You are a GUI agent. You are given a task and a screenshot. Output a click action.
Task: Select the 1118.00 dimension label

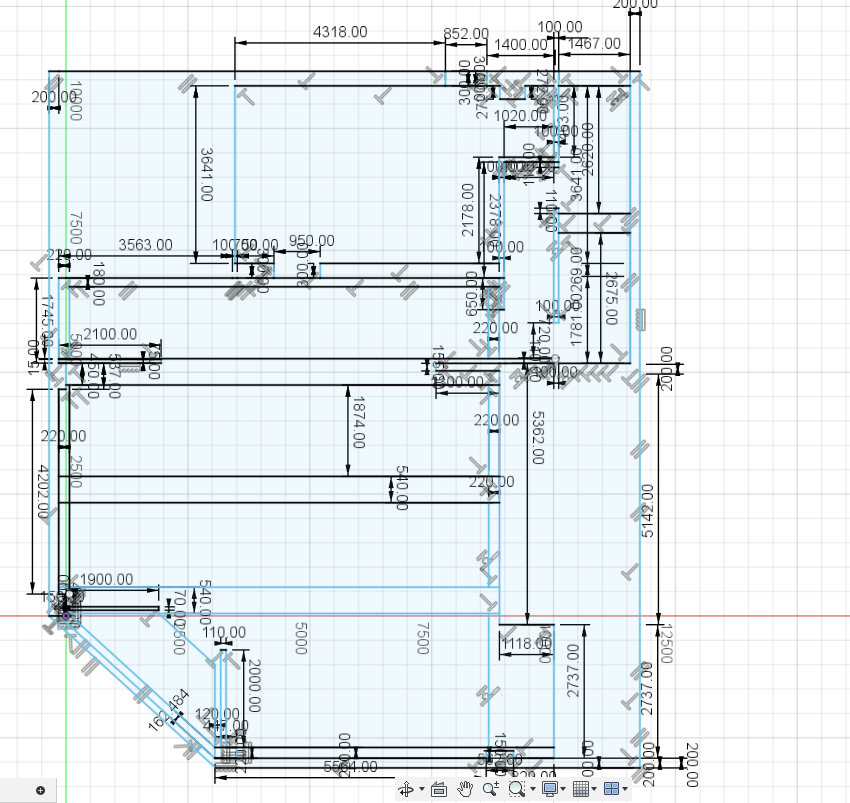pos(526,644)
